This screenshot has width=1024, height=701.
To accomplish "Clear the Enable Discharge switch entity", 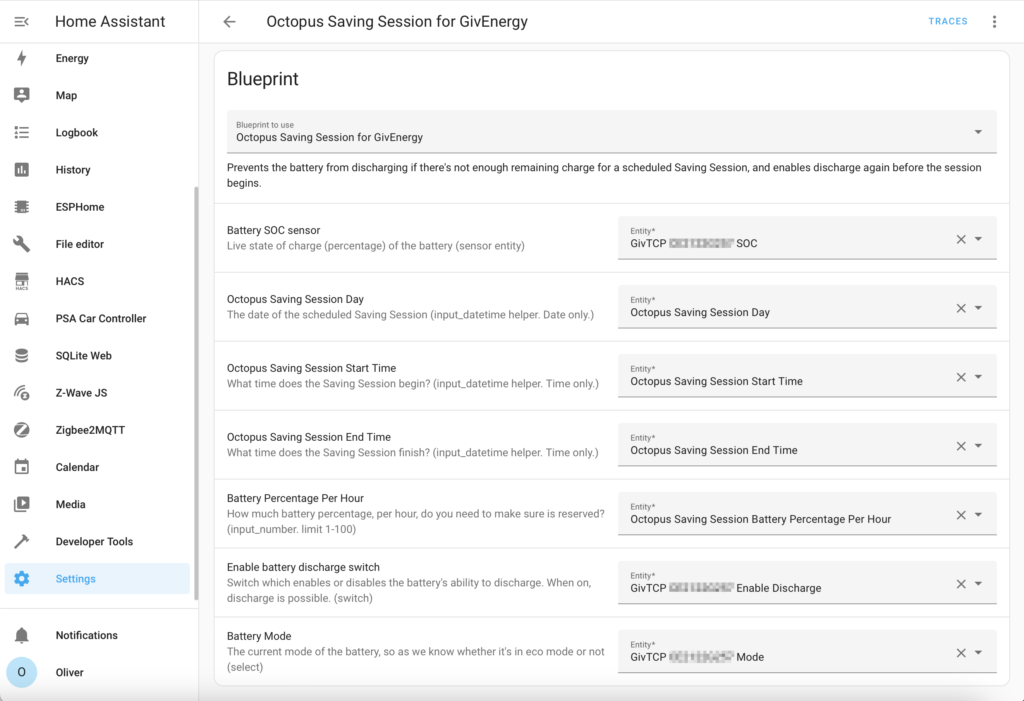I will [961, 584].
